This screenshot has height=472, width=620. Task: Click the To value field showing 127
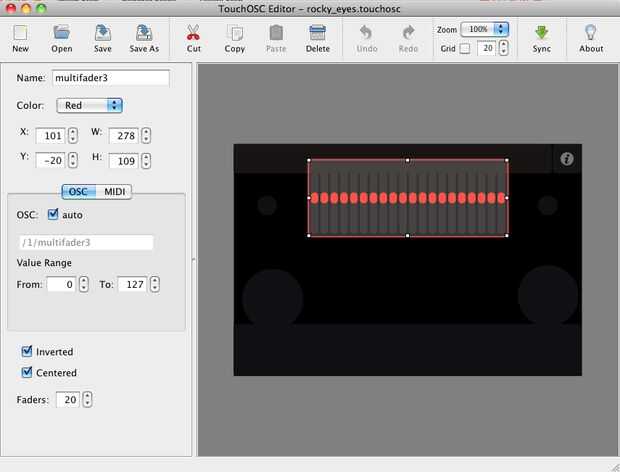point(132,284)
